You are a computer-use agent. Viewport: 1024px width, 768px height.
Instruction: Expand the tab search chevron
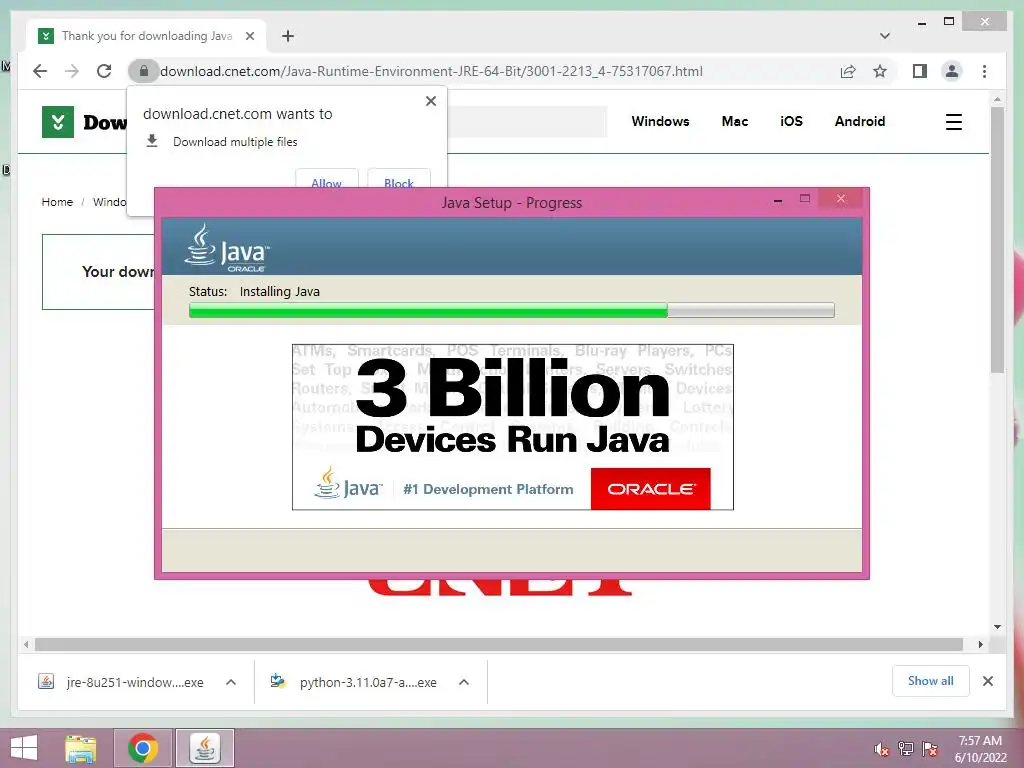(885, 36)
